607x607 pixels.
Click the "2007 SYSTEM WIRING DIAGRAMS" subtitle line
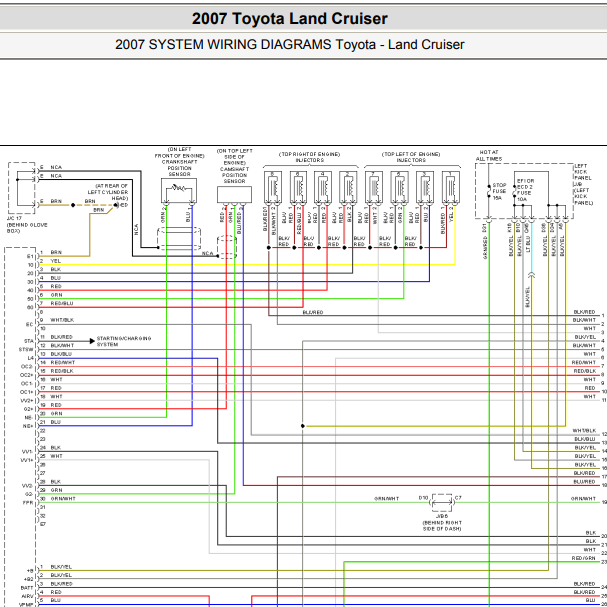coord(290,45)
